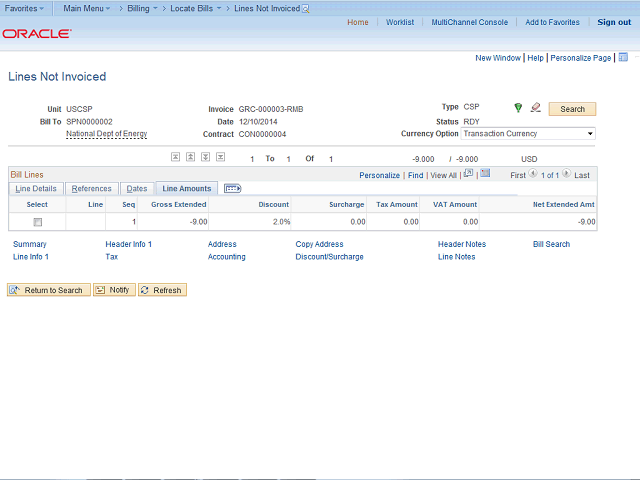The height and width of the screenshot is (480, 640).
Task: Open the Summary link
Action: (30, 244)
